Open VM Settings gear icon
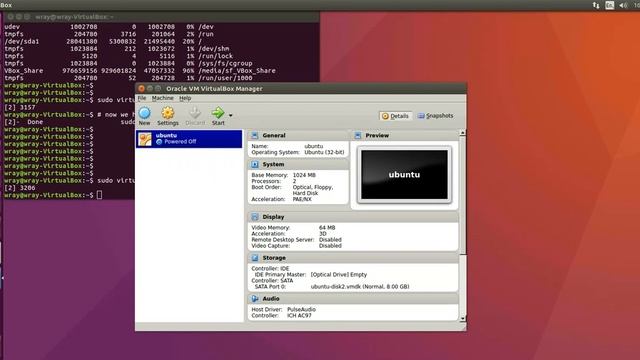The image size is (640, 360). click(x=168, y=113)
